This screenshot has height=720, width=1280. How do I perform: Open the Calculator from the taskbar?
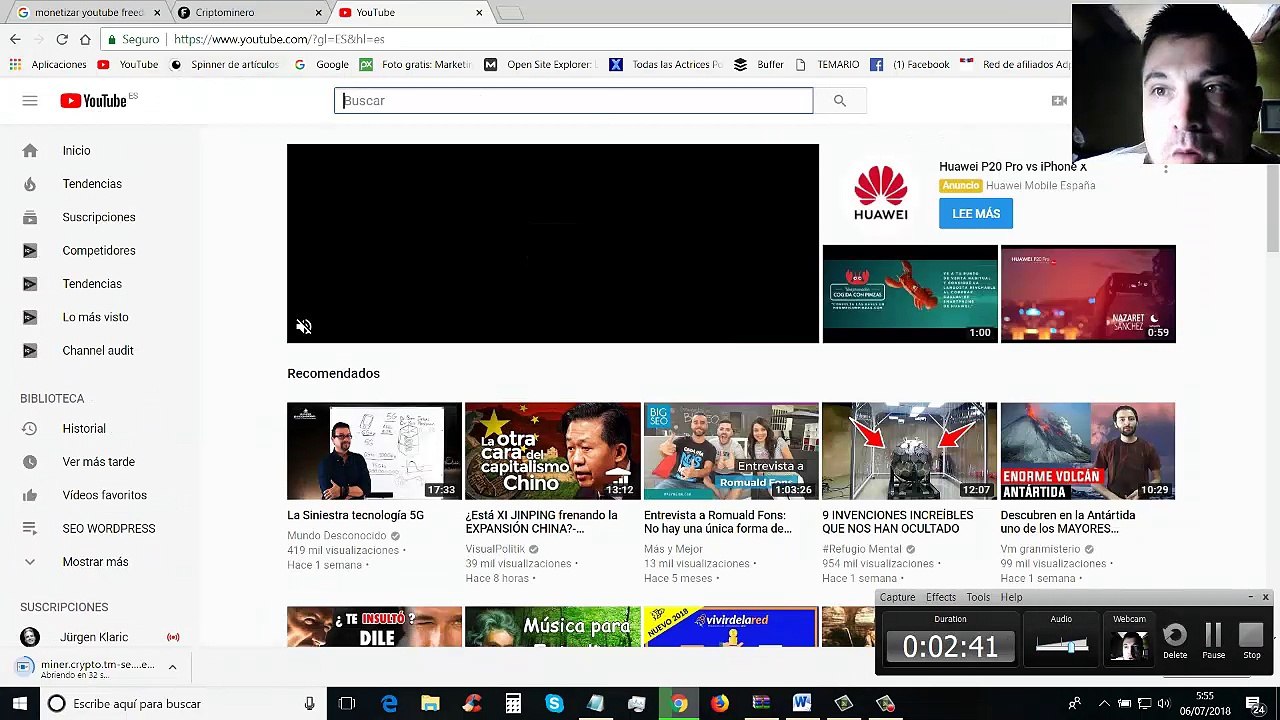(x=513, y=704)
